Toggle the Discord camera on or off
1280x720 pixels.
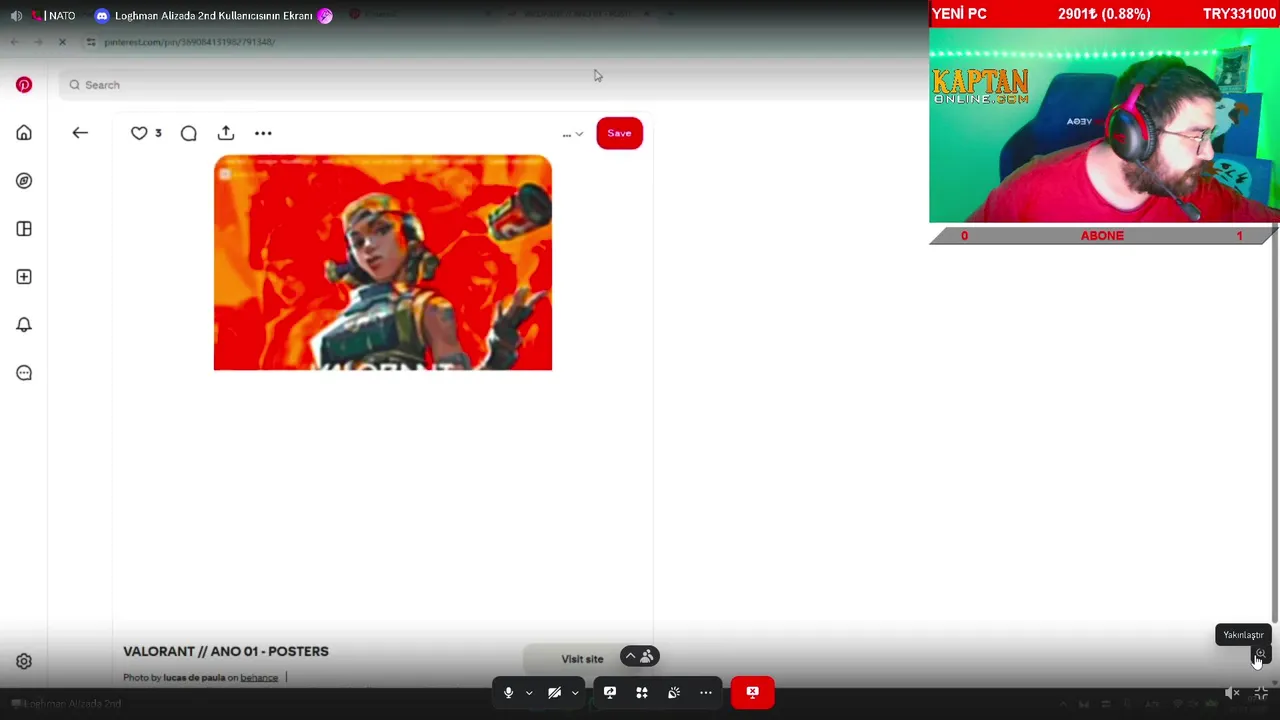[554, 692]
